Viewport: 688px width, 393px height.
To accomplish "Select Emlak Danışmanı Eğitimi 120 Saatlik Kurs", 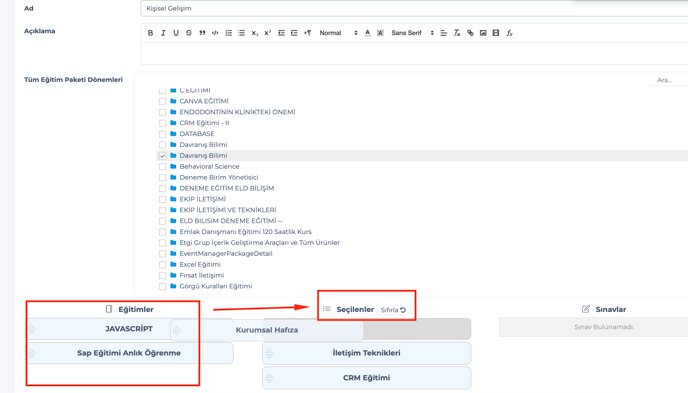I will pyautogui.click(x=245, y=232).
